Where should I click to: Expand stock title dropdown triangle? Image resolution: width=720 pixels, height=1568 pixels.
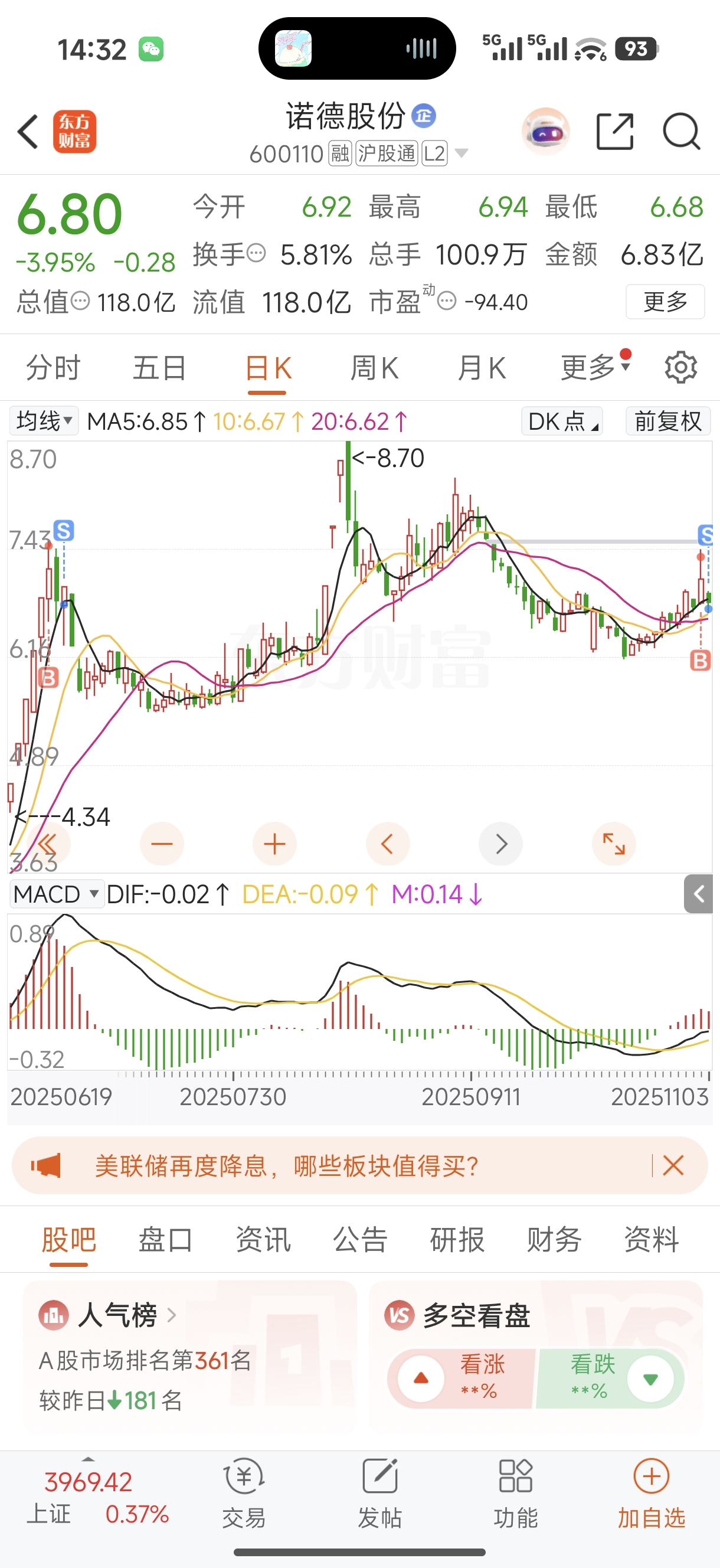[462, 153]
